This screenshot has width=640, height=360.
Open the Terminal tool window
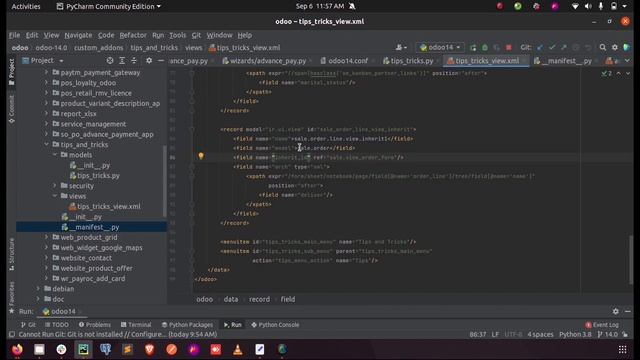coord(136,325)
